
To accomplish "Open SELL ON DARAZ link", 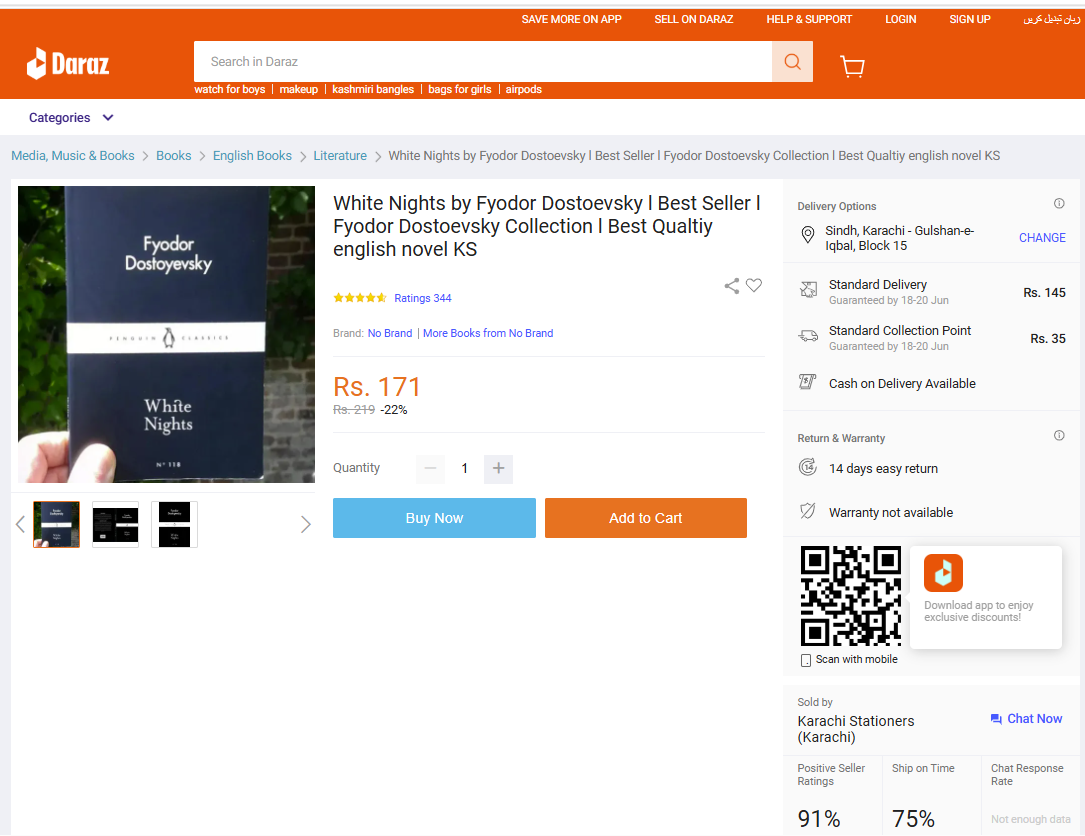I will (x=693, y=19).
